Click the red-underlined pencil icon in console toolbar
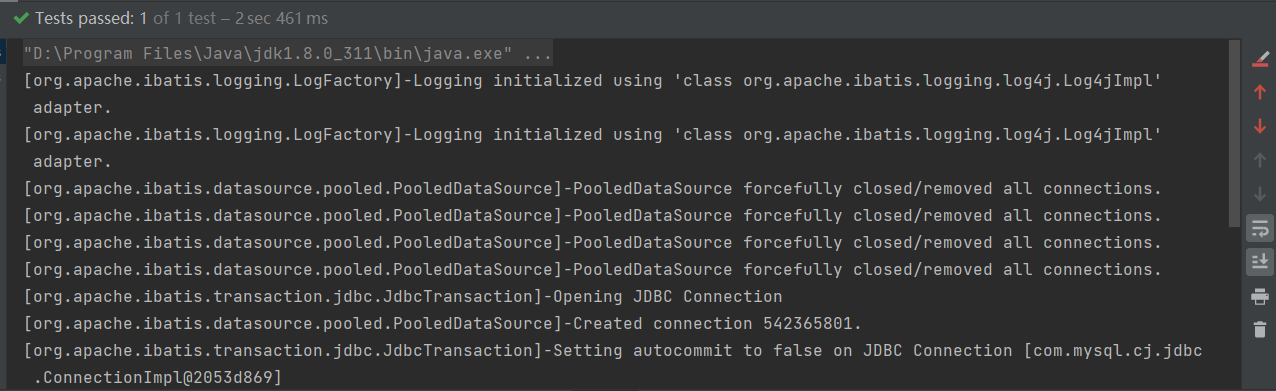 coord(1259,58)
